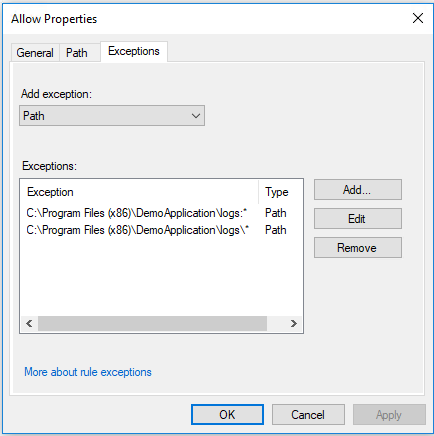
Task: Select the Exceptions tab
Action: coord(134,51)
